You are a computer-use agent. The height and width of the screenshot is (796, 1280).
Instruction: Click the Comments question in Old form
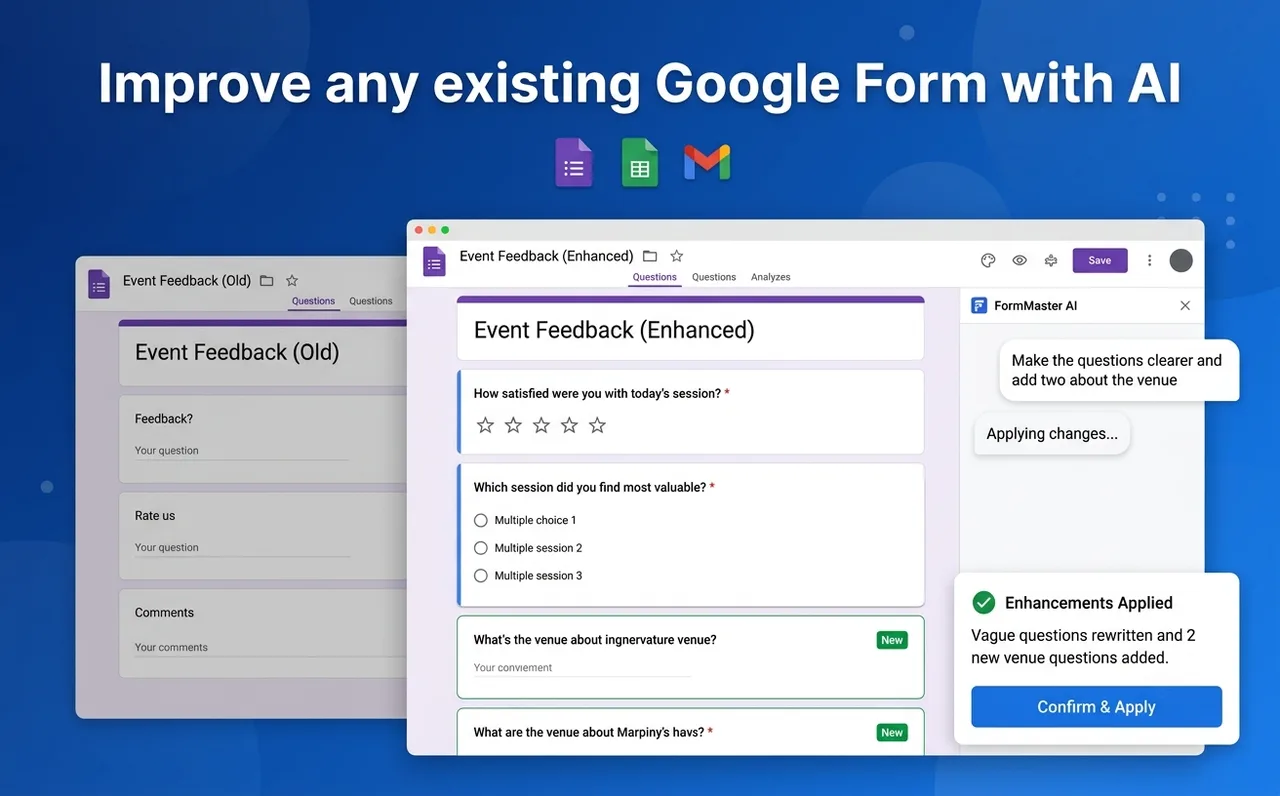[x=164, y=613]
